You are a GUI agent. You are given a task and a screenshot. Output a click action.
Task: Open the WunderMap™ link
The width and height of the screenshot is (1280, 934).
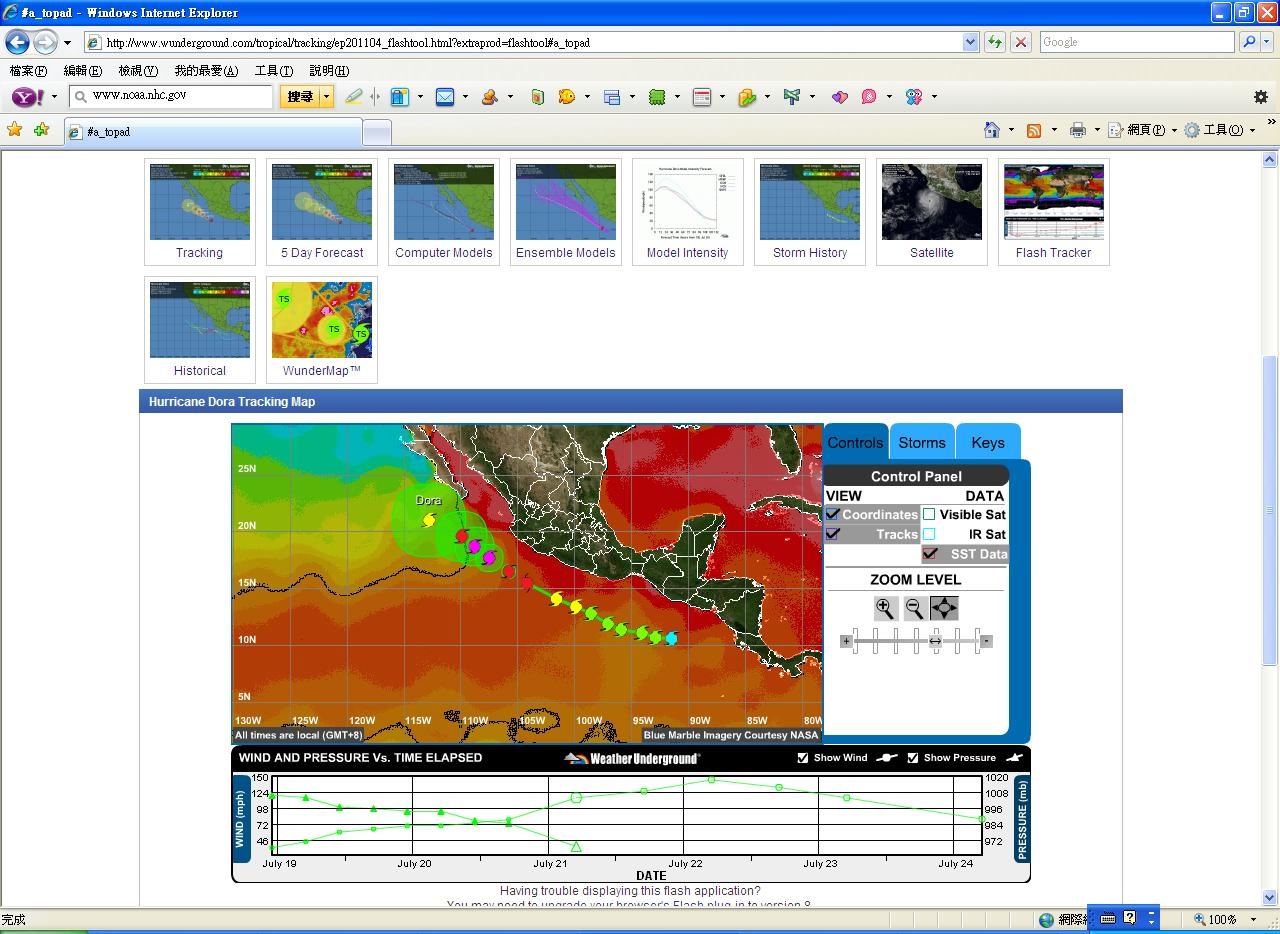coord(322,371)
